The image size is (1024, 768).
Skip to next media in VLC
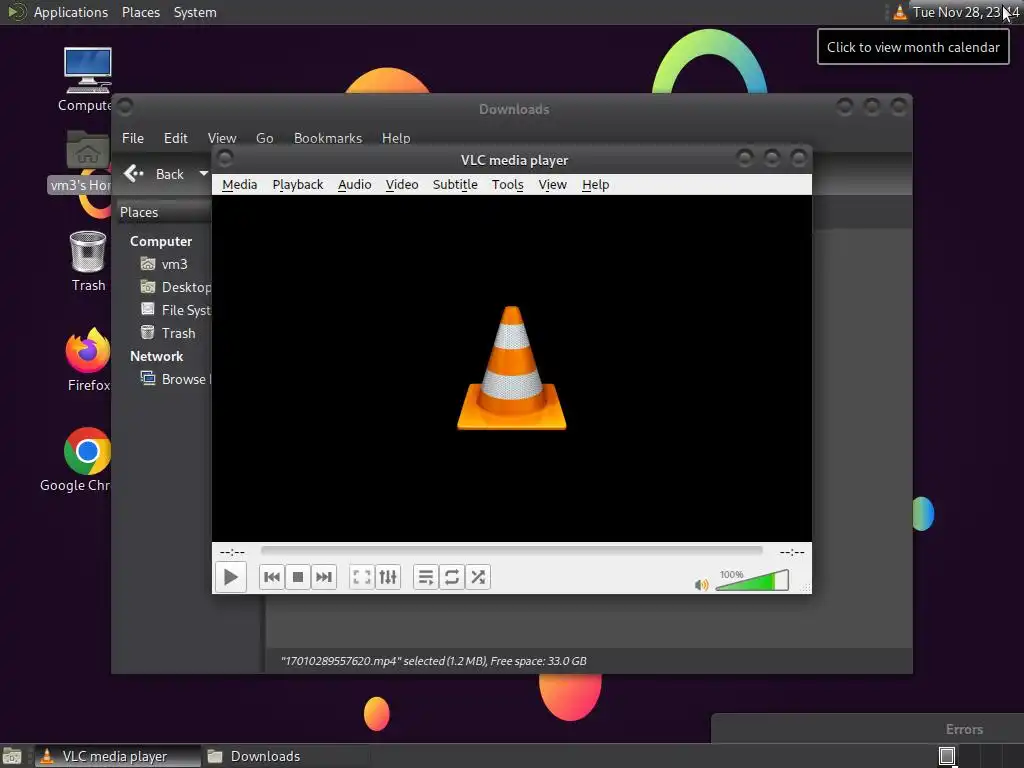click(x=324, y=577)
